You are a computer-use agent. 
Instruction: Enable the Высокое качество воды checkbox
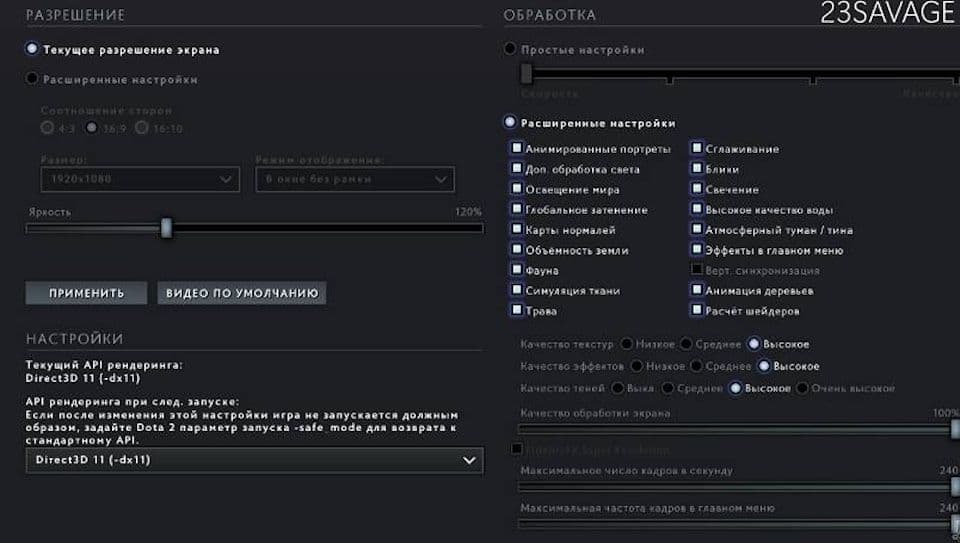tap(697, 209)
